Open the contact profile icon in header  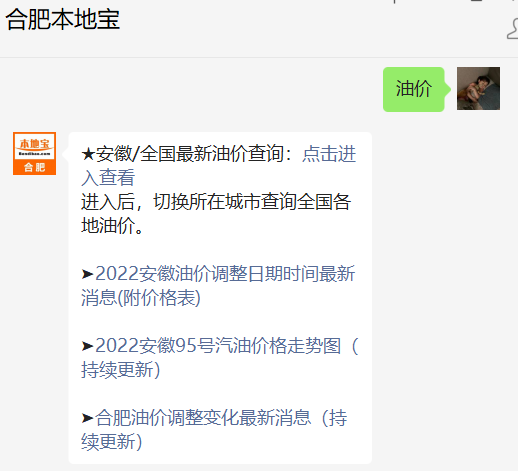[x=513, y=29]
